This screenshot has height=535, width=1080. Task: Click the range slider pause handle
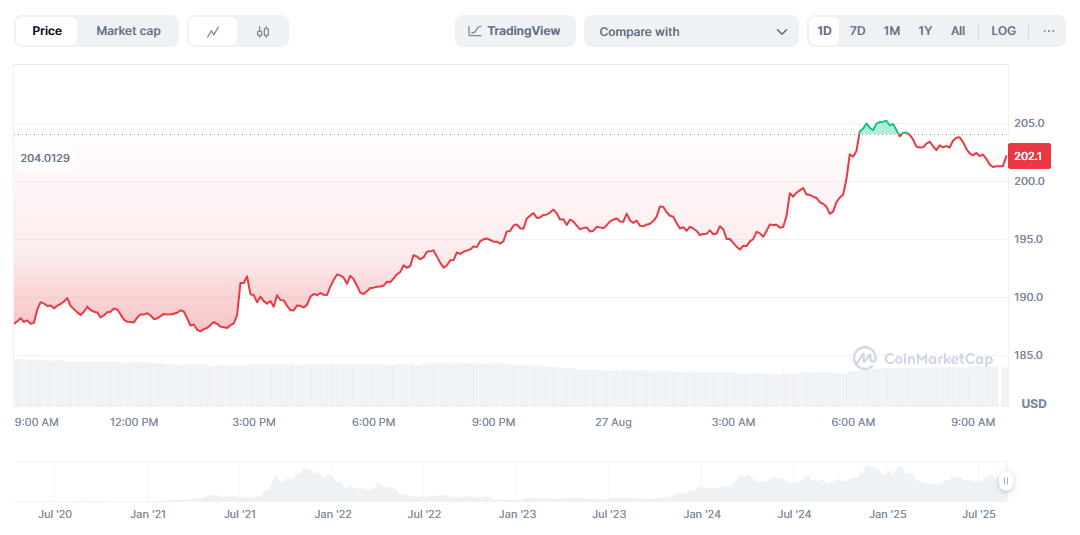pos(1006,481)
